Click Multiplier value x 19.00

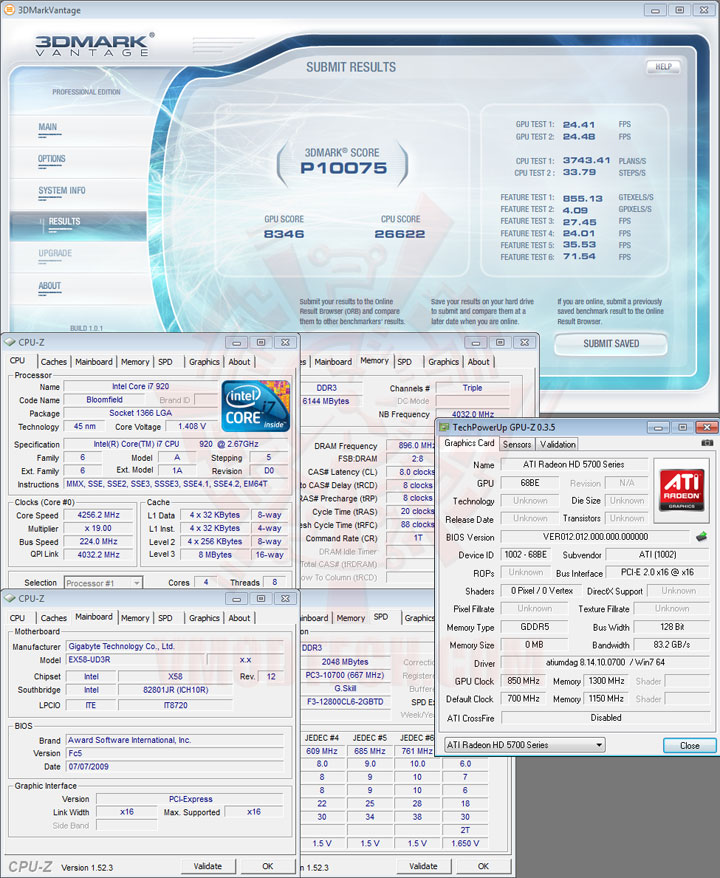click(99, 529)
